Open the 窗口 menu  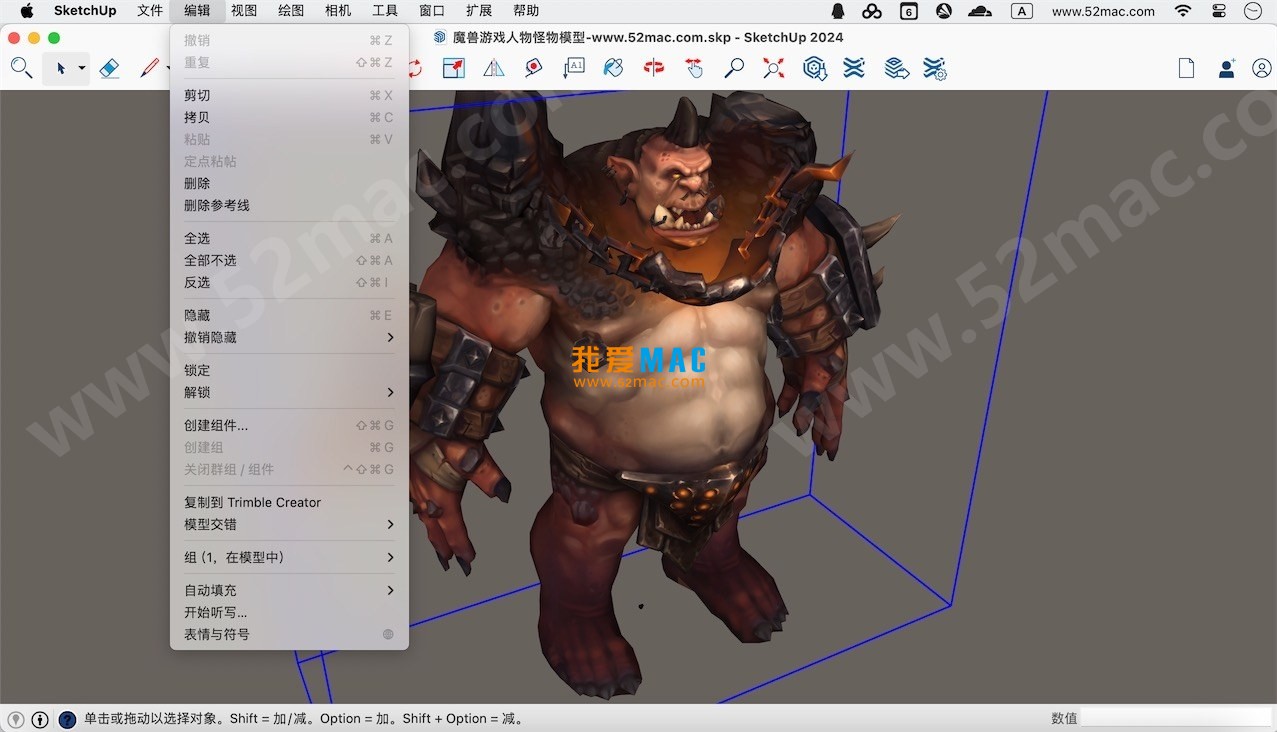click(432, 11)
